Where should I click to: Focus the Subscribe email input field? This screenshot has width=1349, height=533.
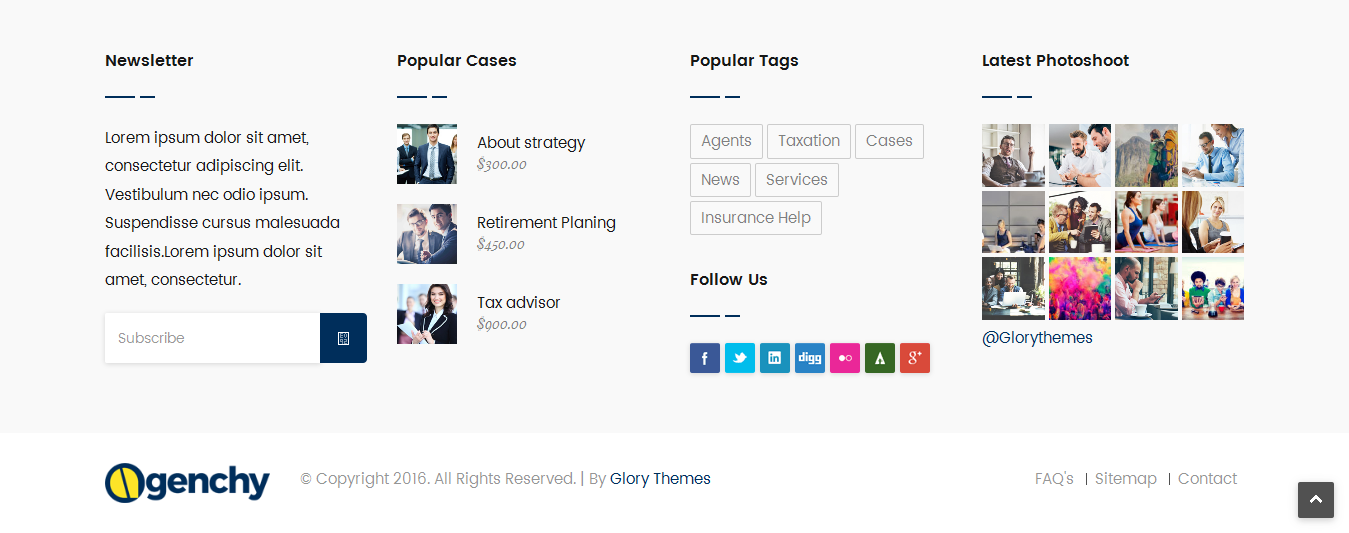pos(212,338)
